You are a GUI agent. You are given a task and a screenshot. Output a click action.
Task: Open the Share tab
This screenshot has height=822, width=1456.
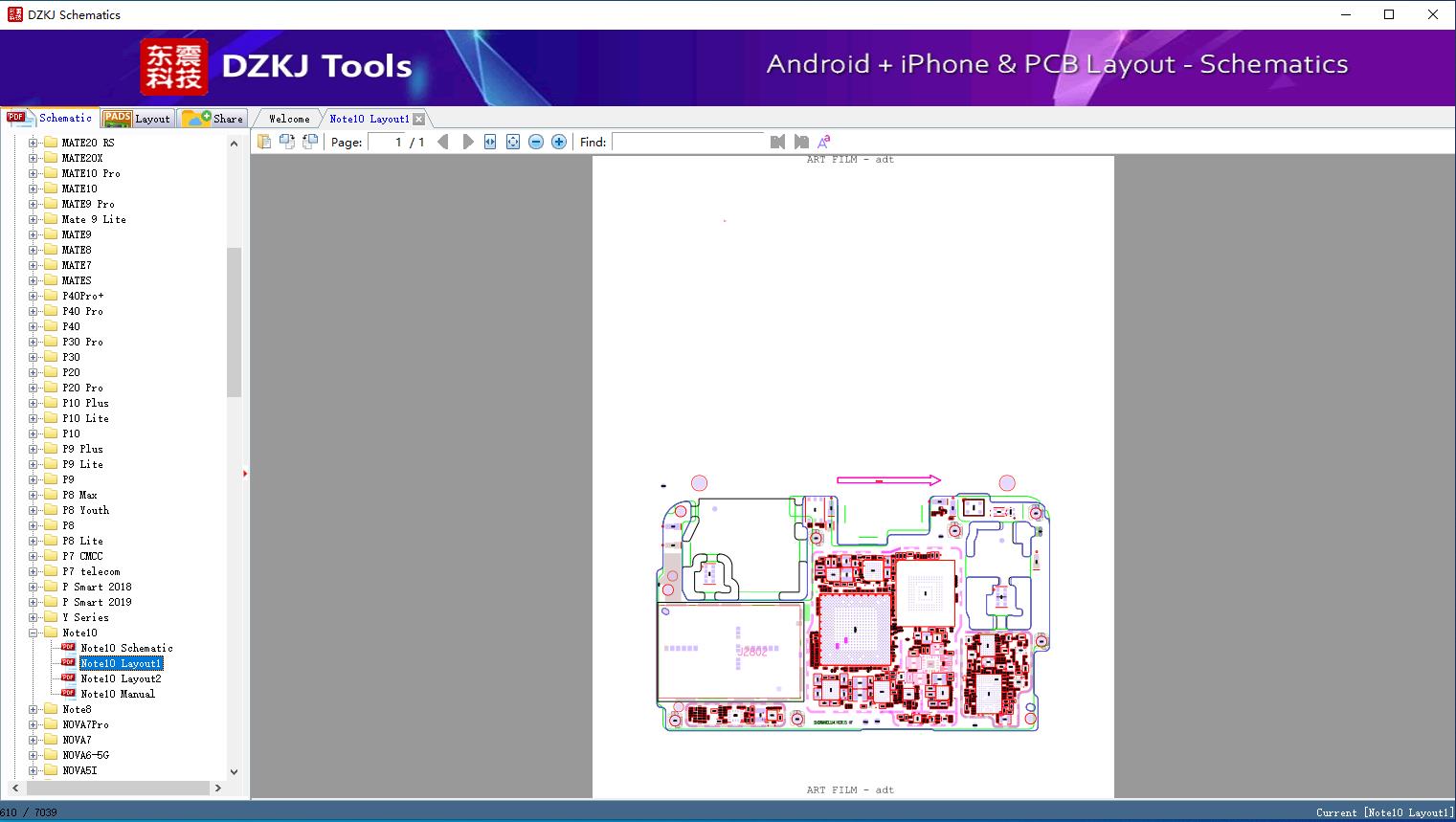pos(213,119)
